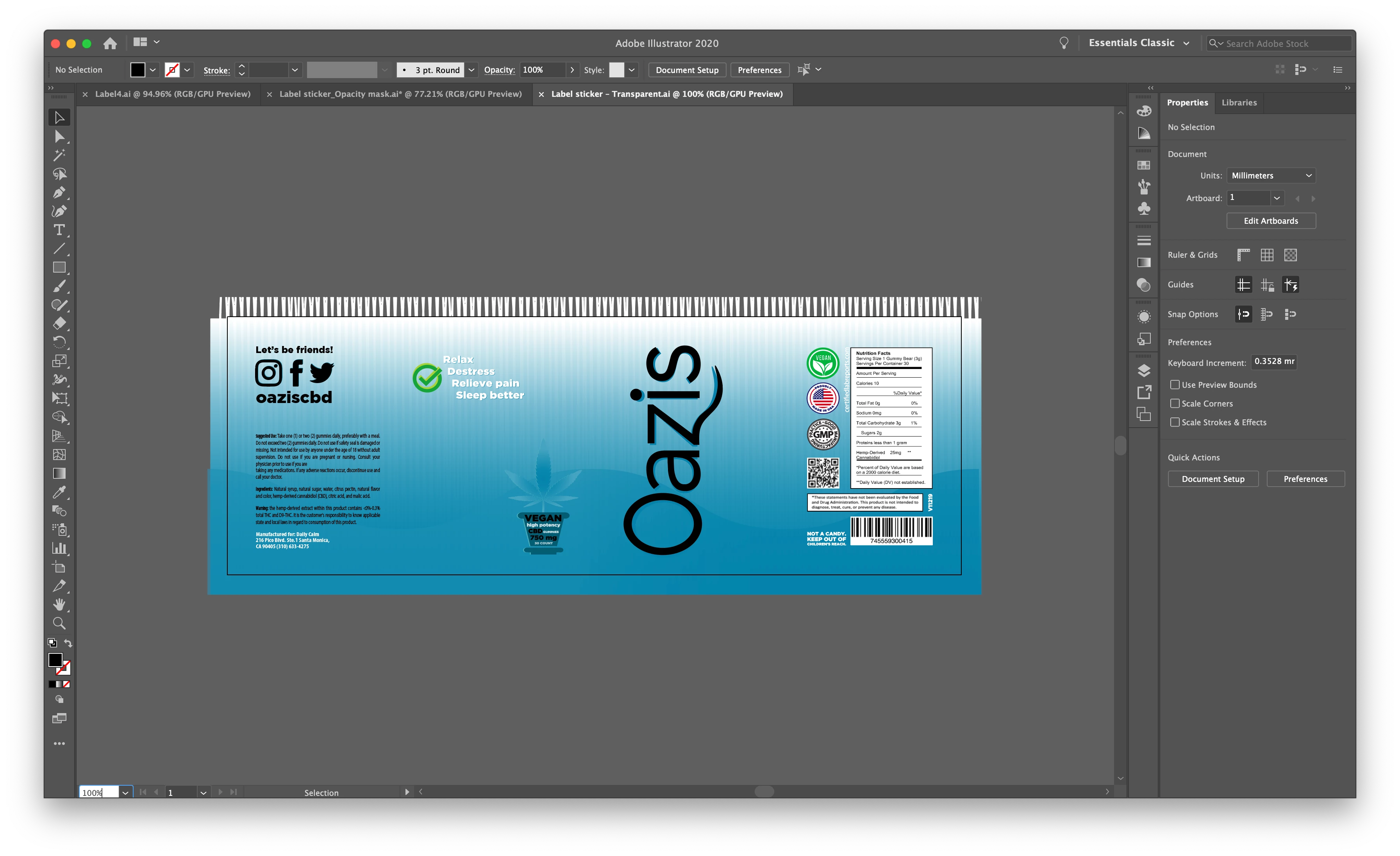
Task: Select the Type tool
Action: coord(59,230)
